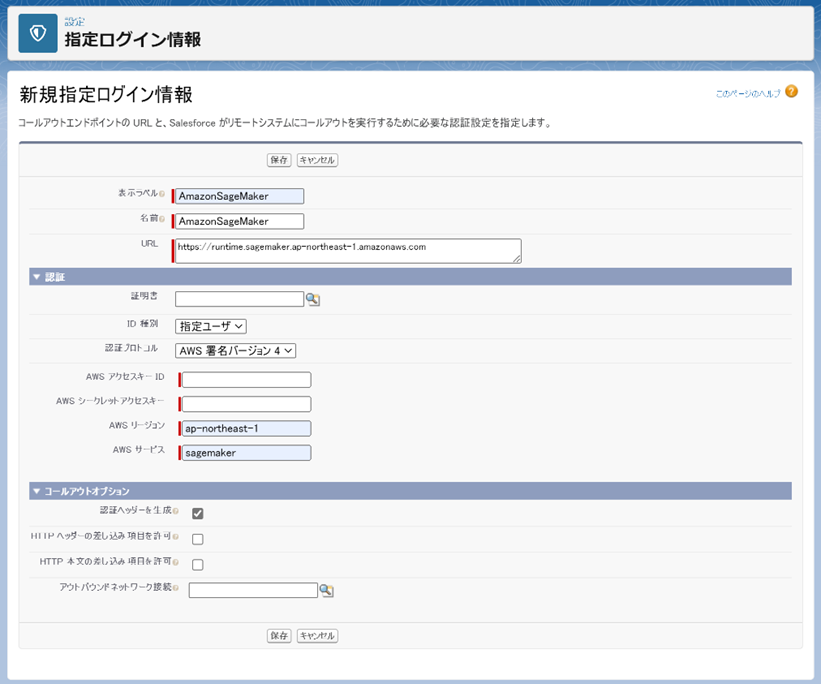The height and width of the screenshot is (684, 821).
Task: Click the 新規指定ログイン情報 heading text
Action: 106,95
